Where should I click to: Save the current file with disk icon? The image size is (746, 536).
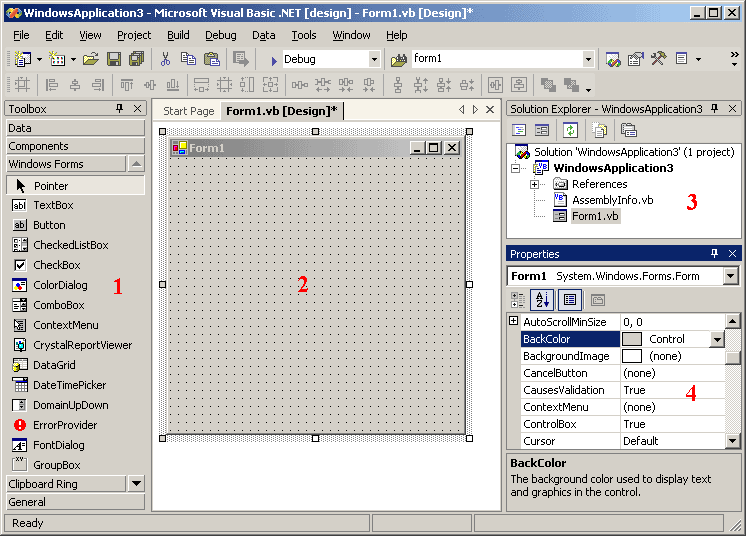coord(114,59)
